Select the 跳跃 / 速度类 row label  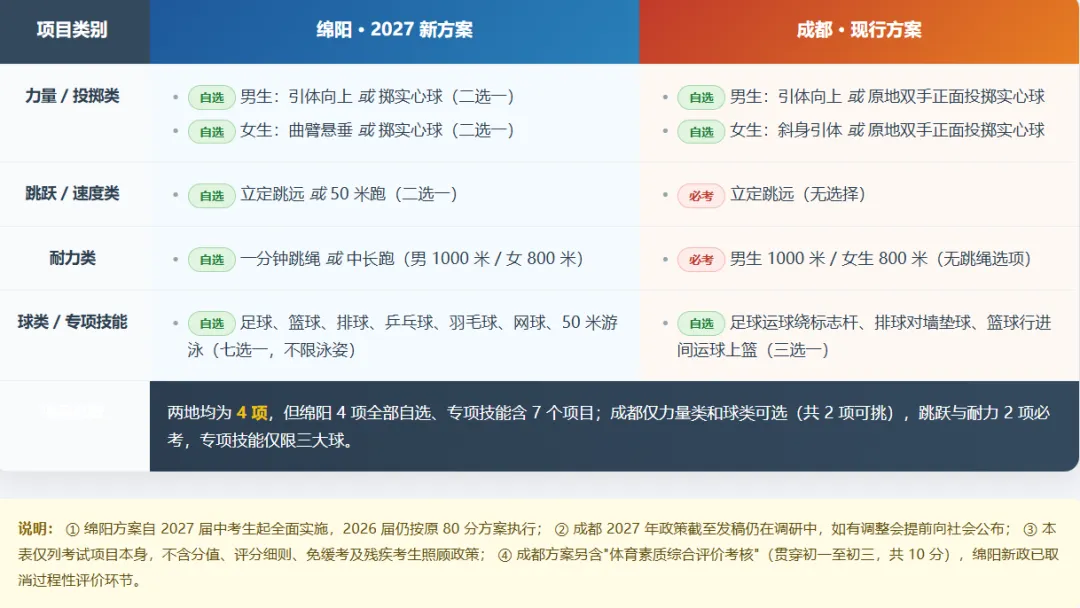click(72, 193)
